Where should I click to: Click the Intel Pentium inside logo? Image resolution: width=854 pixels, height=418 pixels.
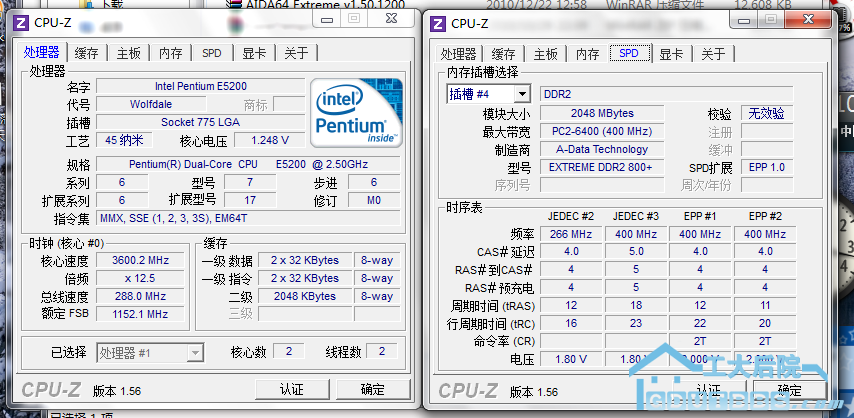coord(356,111)
